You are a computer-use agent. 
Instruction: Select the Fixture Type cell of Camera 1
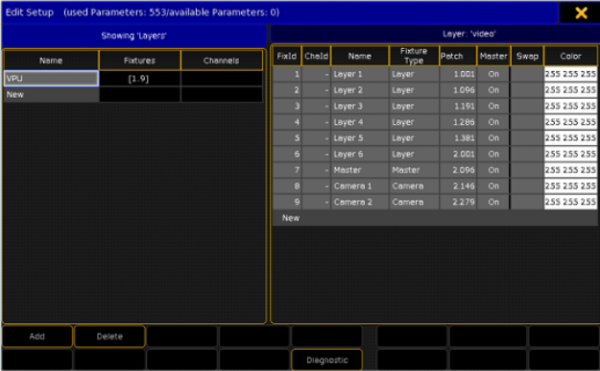[414, 186]
